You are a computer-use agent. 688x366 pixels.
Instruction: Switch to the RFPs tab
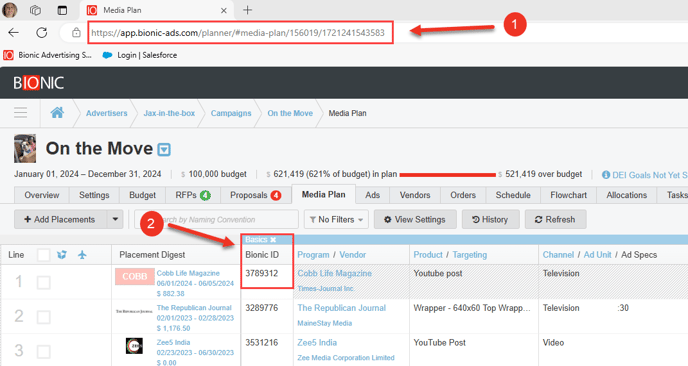pyautogui.click(x=193, y=195)
